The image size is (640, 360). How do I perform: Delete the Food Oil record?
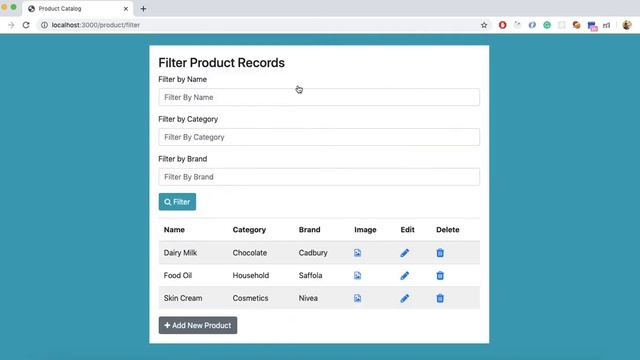440,276
